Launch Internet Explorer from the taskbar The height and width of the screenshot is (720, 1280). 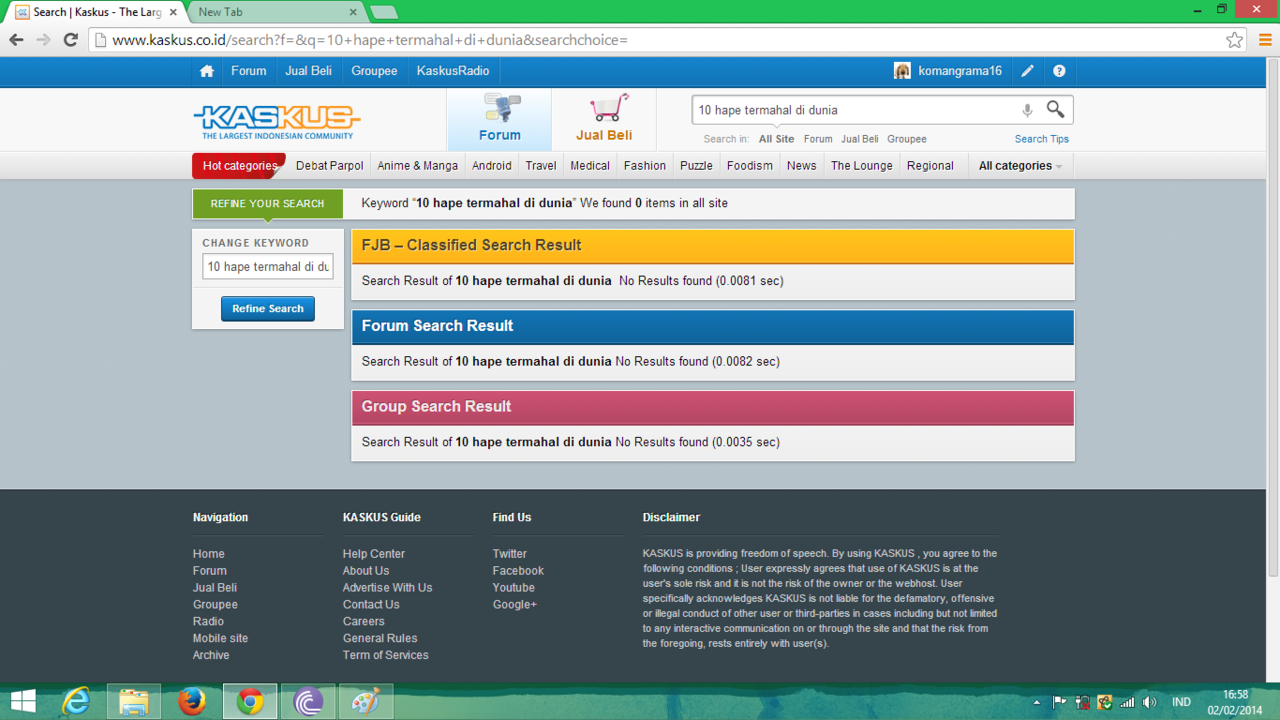click(76, 701)
